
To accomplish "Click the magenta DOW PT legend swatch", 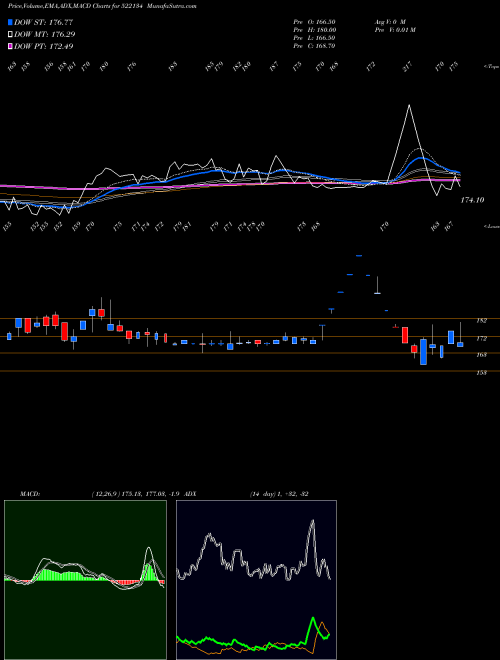I will point(10,46).
